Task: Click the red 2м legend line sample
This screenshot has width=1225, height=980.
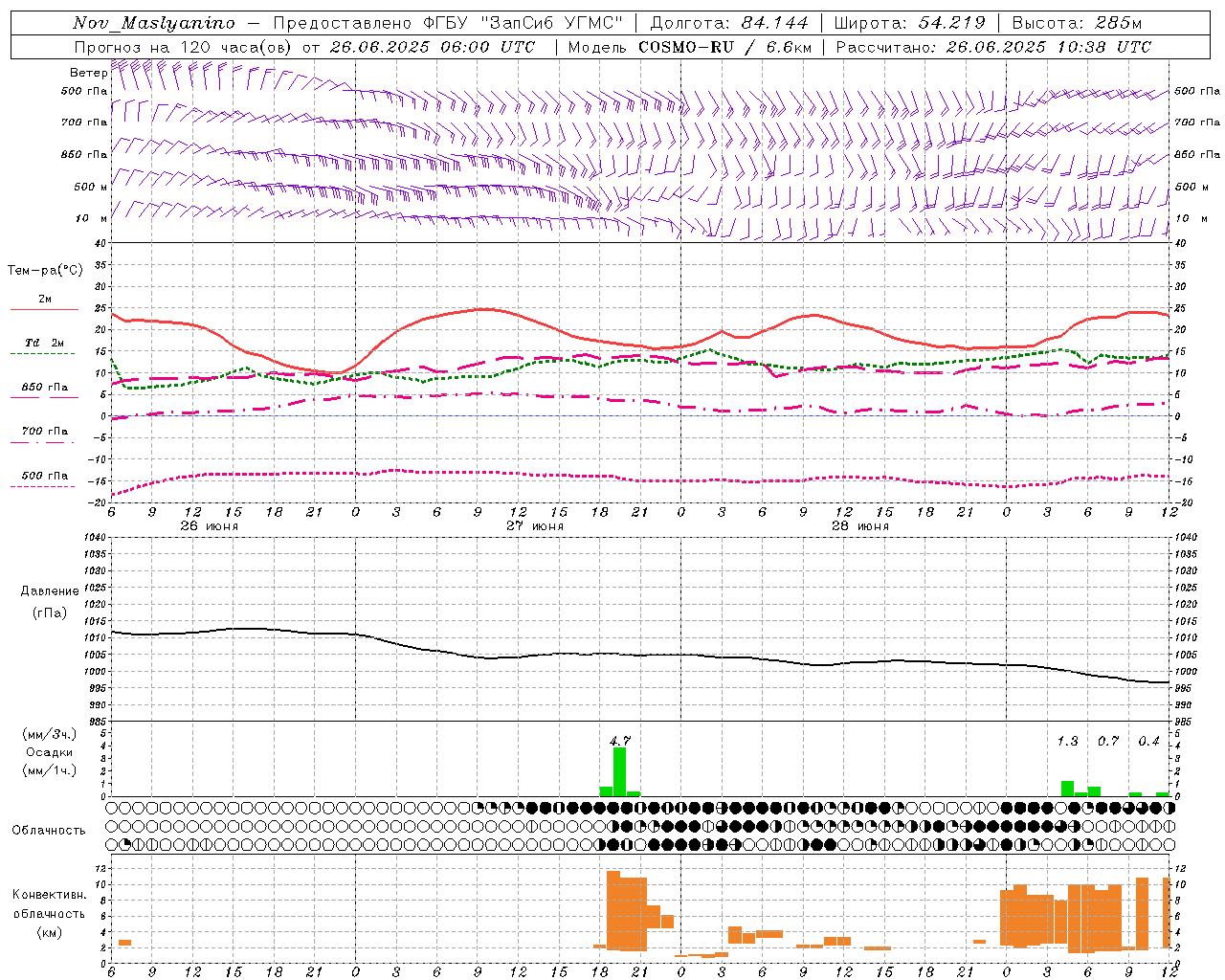Action: (44, 309)
